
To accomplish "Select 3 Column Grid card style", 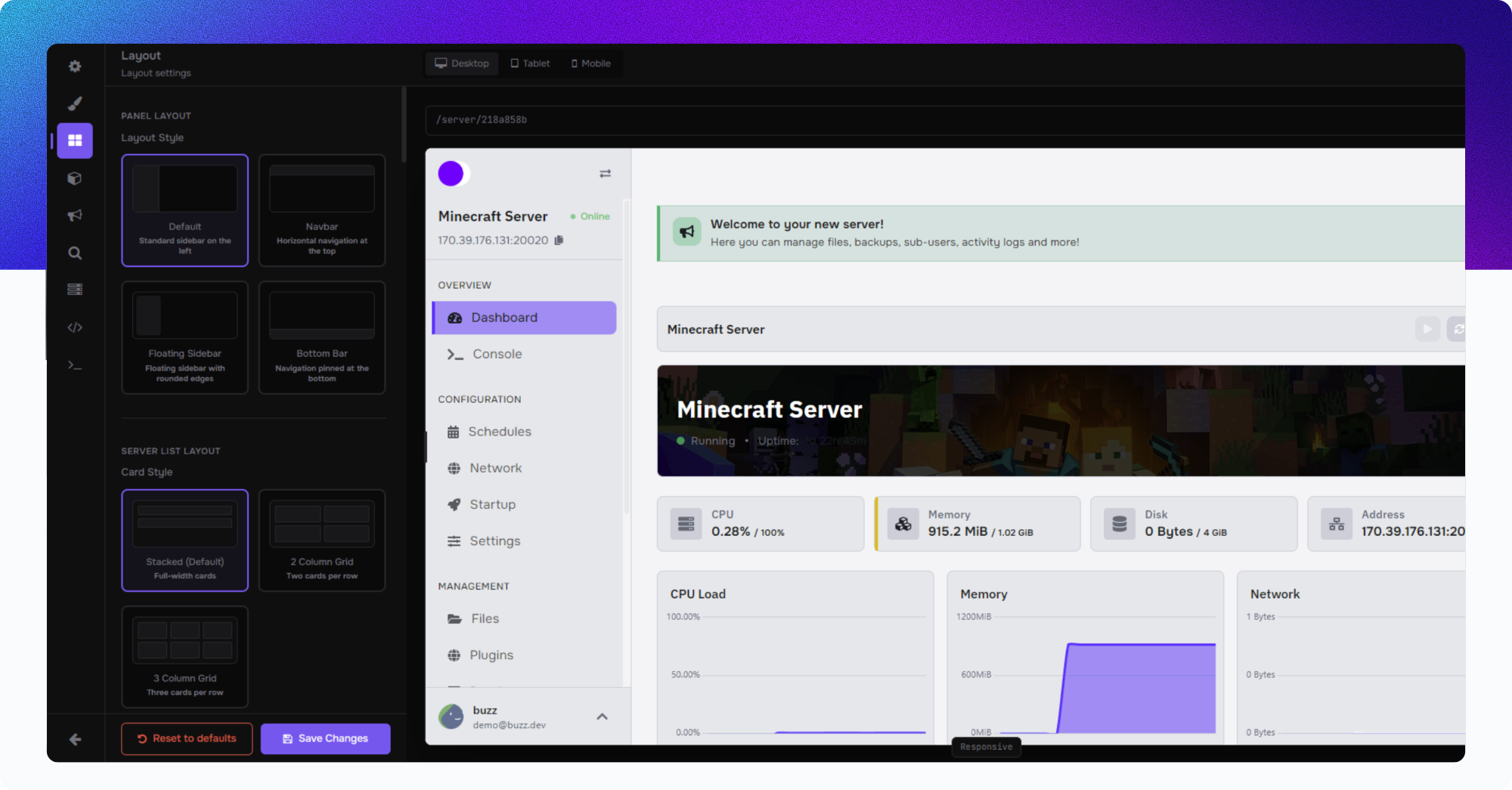I will (x=185, y=656).
